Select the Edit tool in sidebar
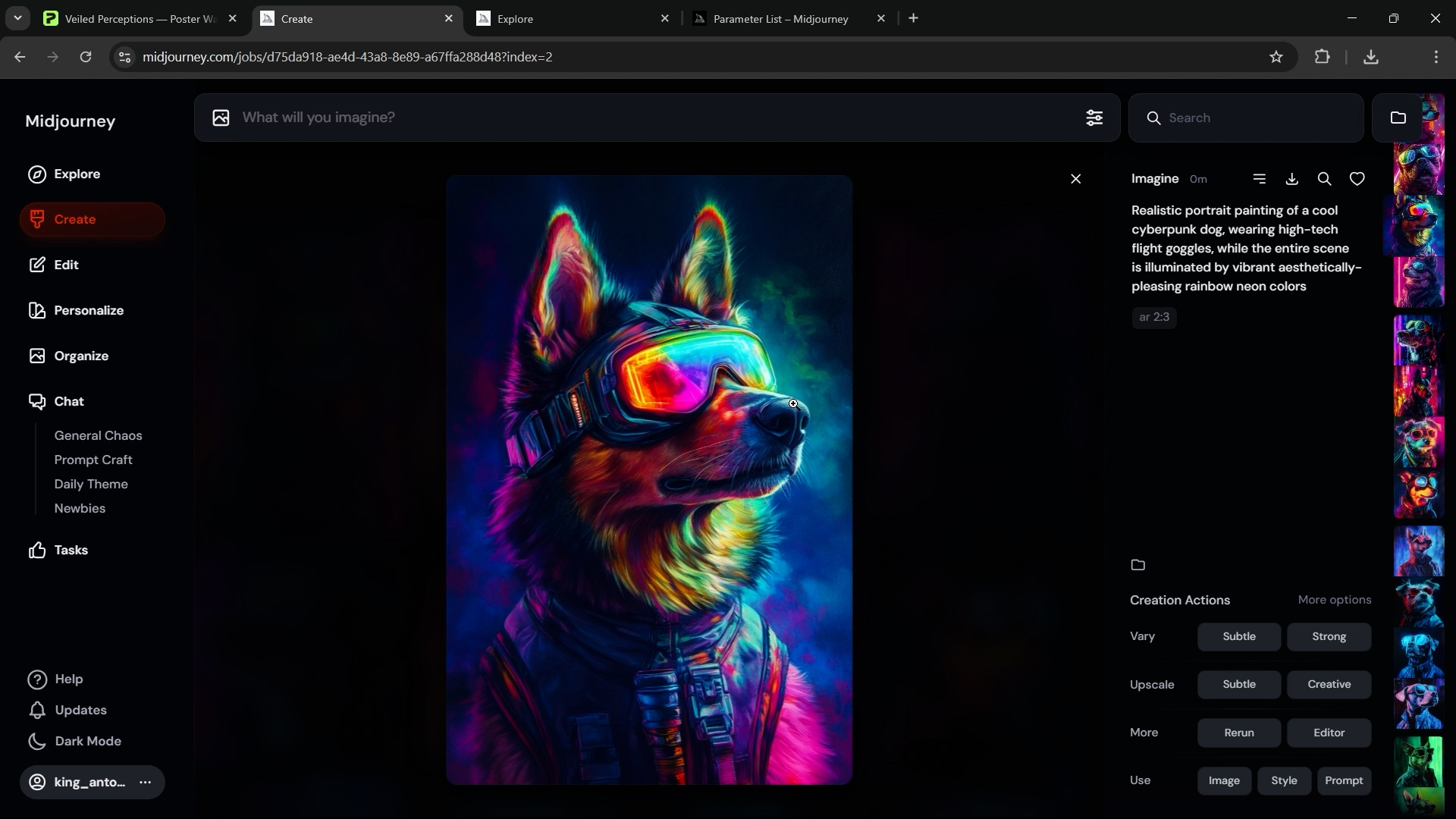Screen dimensions: 1456x819 click(x=67, y=265)
